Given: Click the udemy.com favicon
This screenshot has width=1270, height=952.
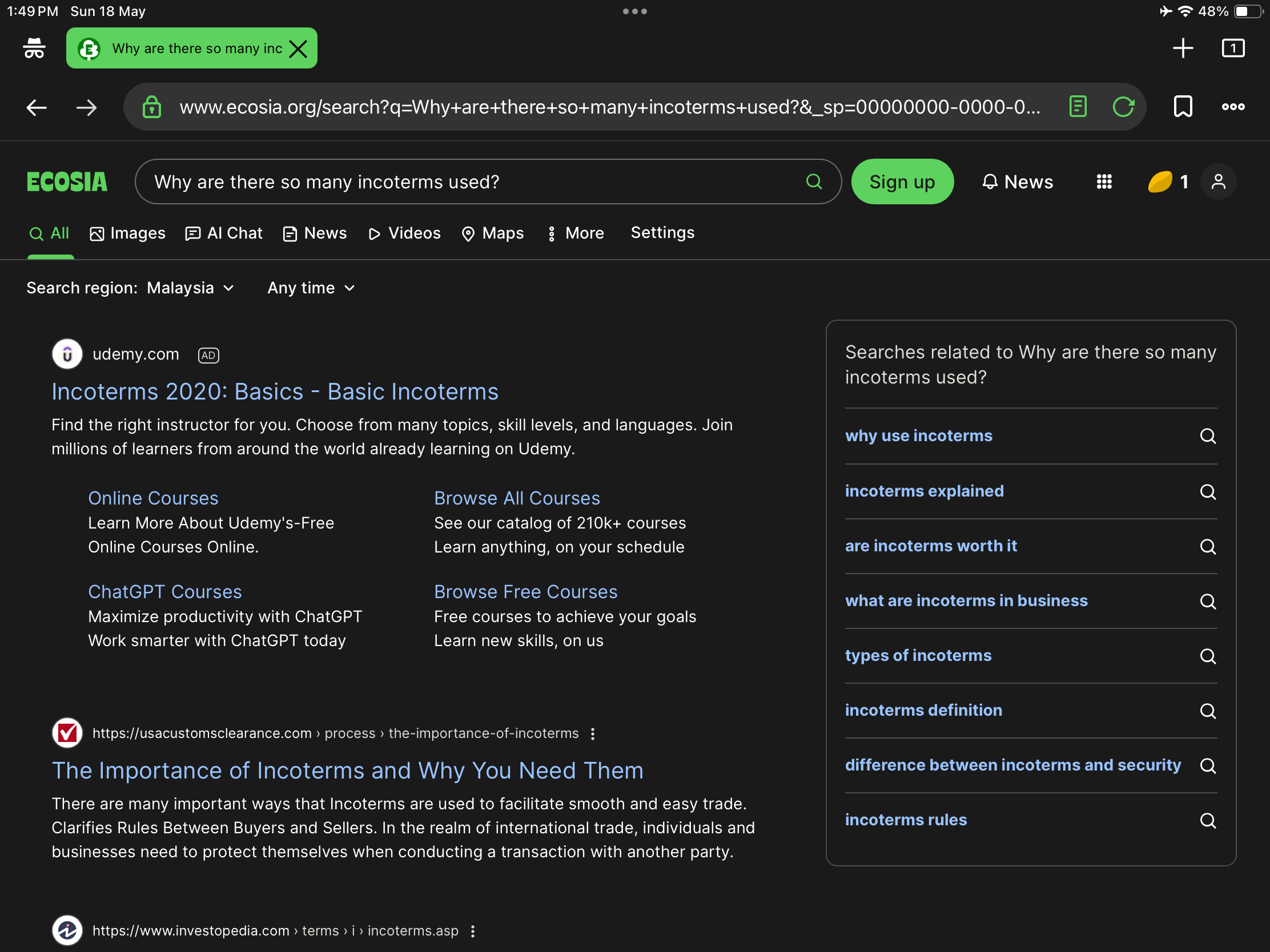Looking at the screenshot, I should pyautogui.click(x=67, y=354).
